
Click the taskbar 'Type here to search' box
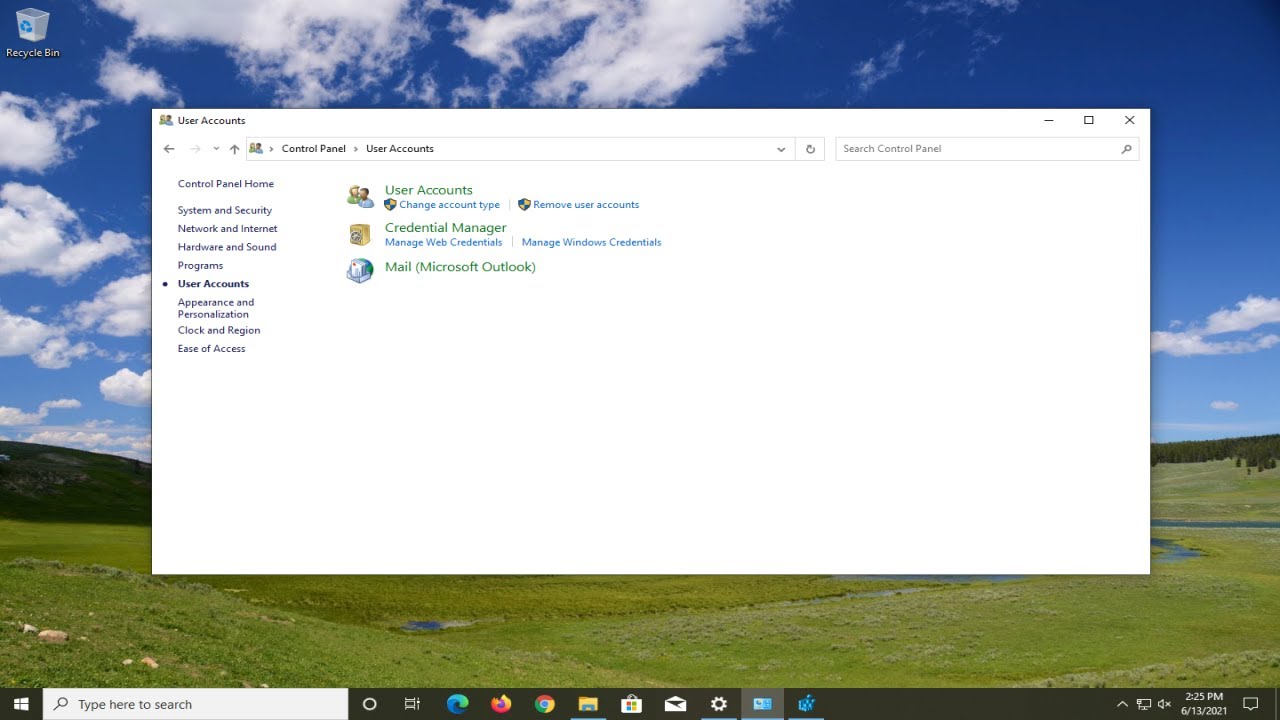(x=196, y=704)
